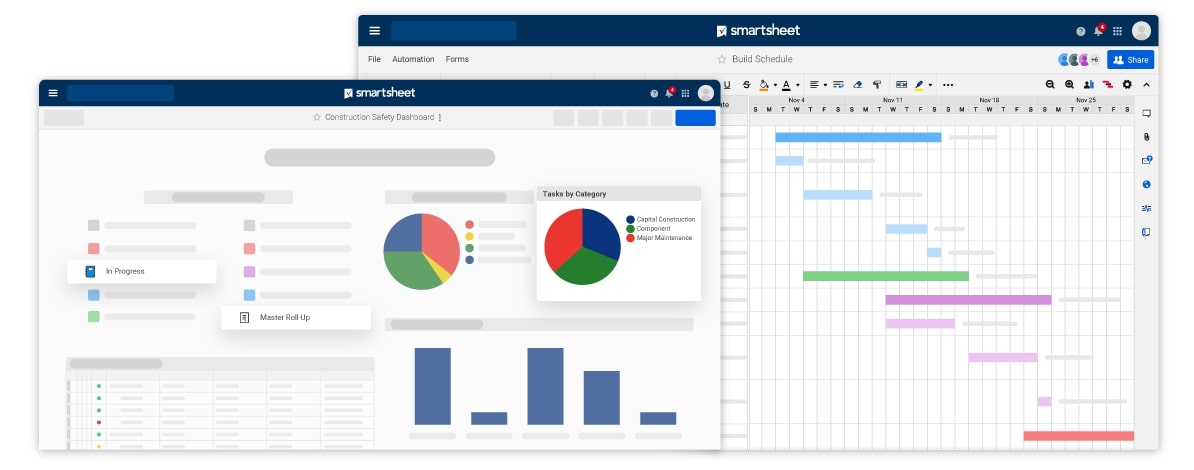Viewport: 1194px width, 470px height.
Task: Open font color dropdown arrow
Action: (x=797, y=85)
